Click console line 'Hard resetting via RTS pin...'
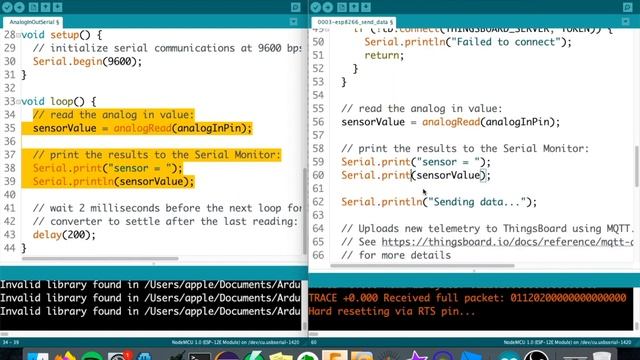 click(x=392, y=311)
